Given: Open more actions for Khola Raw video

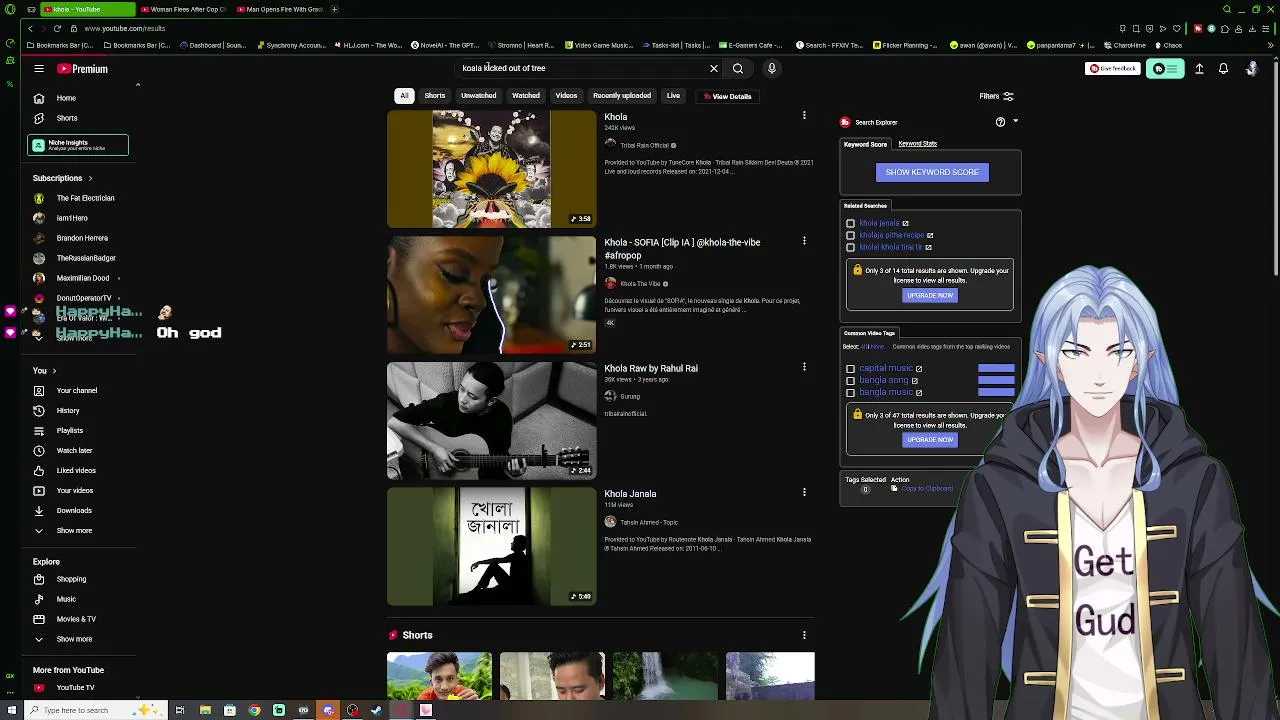Looking at the screenshot, I should pyautogui.click(x=804, y=367).
